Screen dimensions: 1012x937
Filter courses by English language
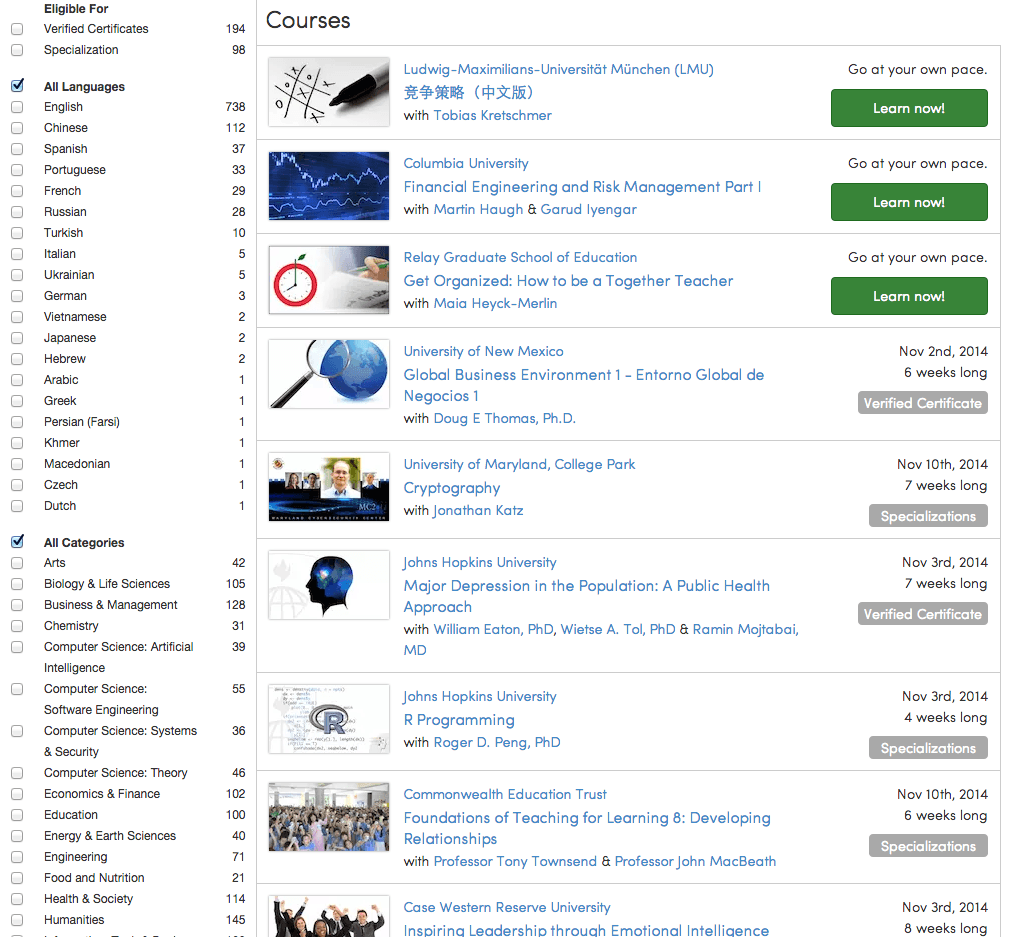tap(17, 106)
